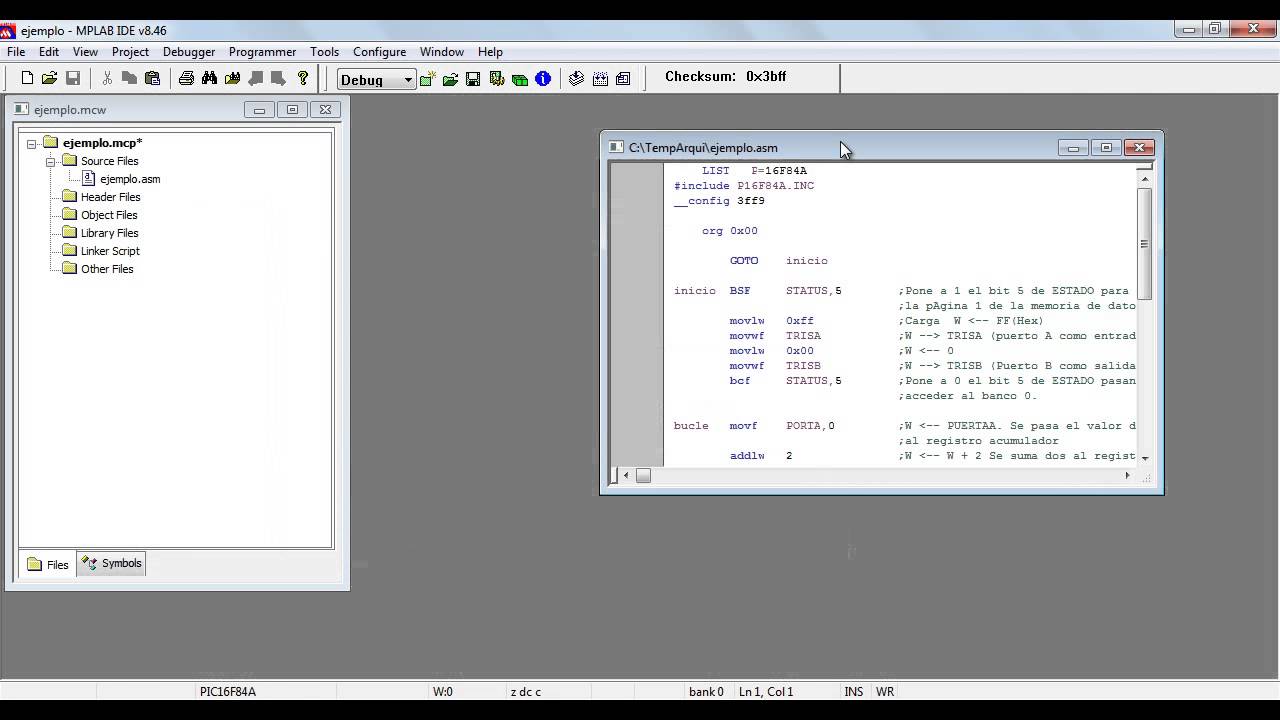The width and height of the screenshot is (1280, 720).
Task: Open the File menu
Action: [16, 52]
